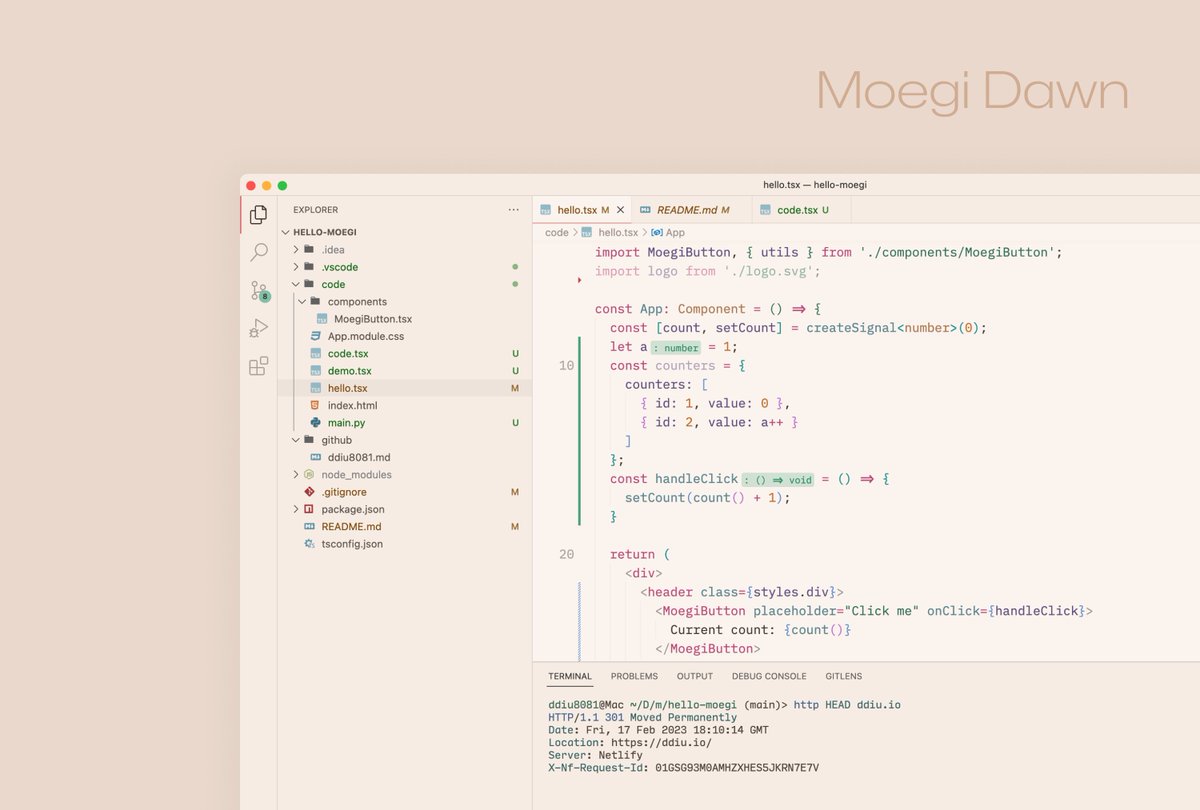Click the hello.tsx breadcrumb segment

tap(618, 232)
